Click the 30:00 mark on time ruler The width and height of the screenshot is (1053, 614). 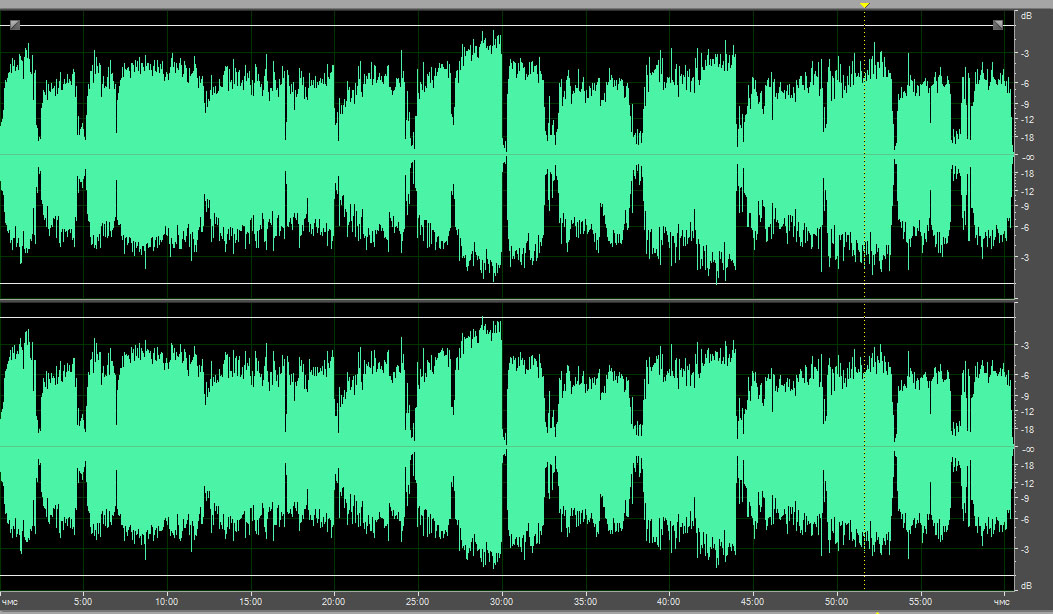[x=501, y=602]
